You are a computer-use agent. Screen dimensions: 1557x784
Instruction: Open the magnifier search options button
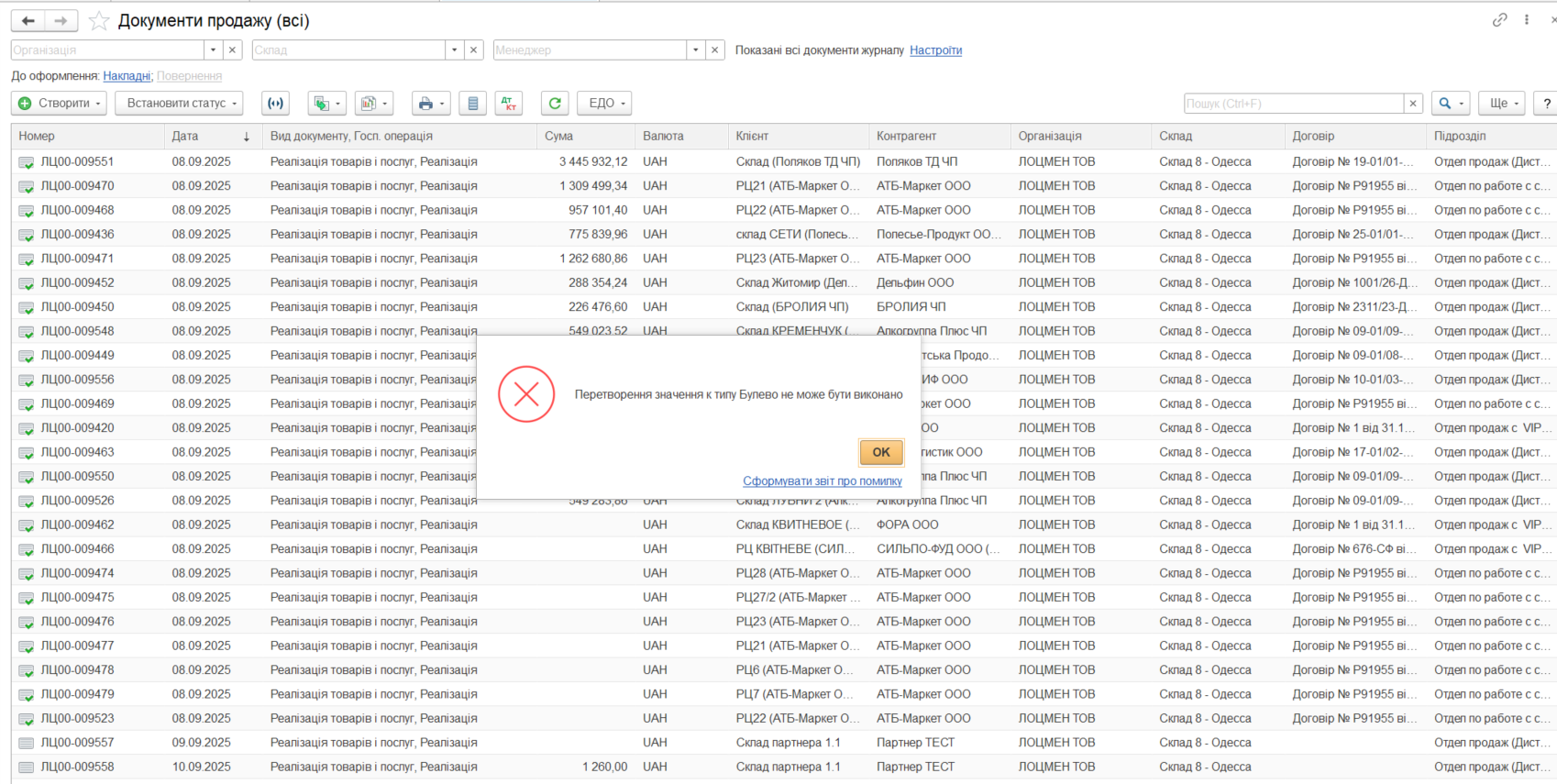point(1452,104)
